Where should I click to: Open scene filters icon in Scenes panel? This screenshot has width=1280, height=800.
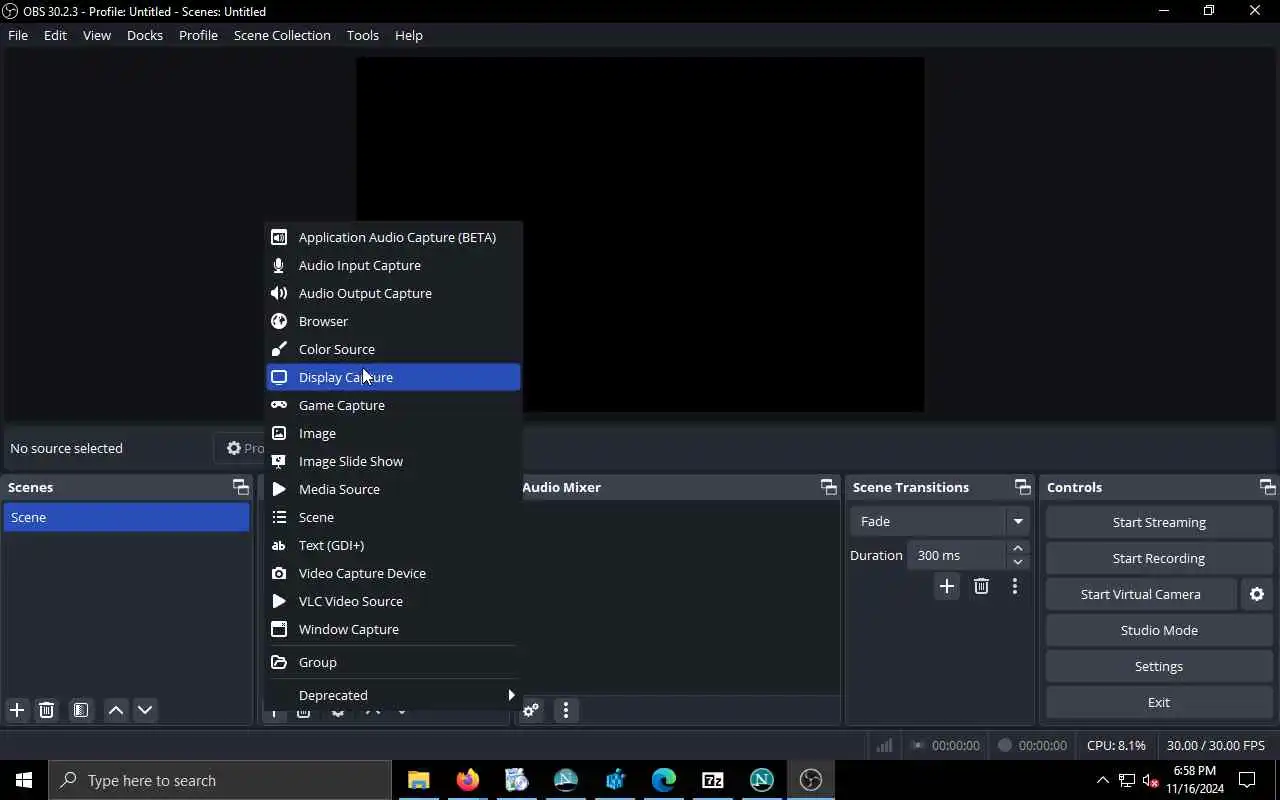[x=81, y=710]
